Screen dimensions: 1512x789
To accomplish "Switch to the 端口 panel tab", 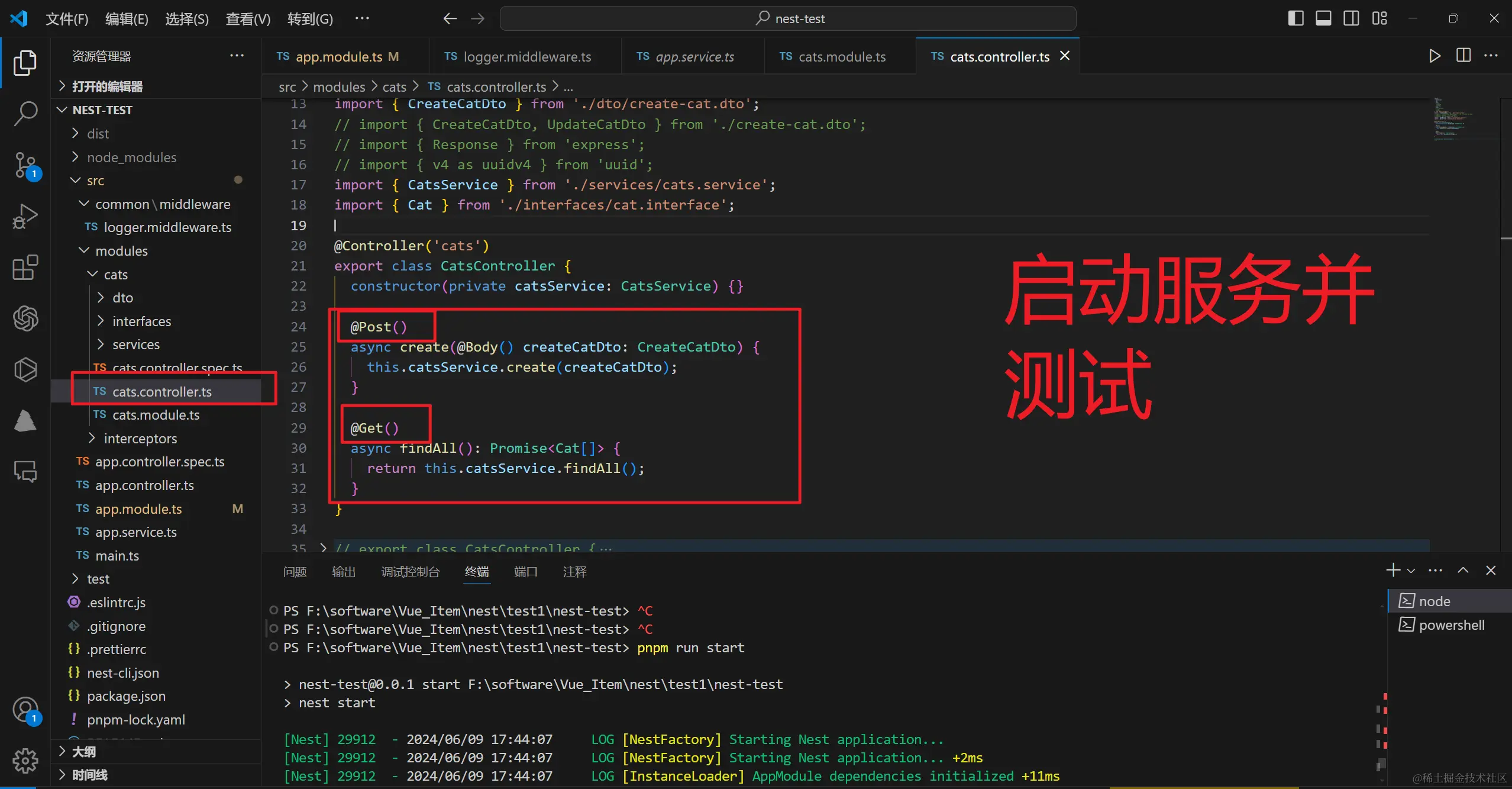I will click(525, 572).
